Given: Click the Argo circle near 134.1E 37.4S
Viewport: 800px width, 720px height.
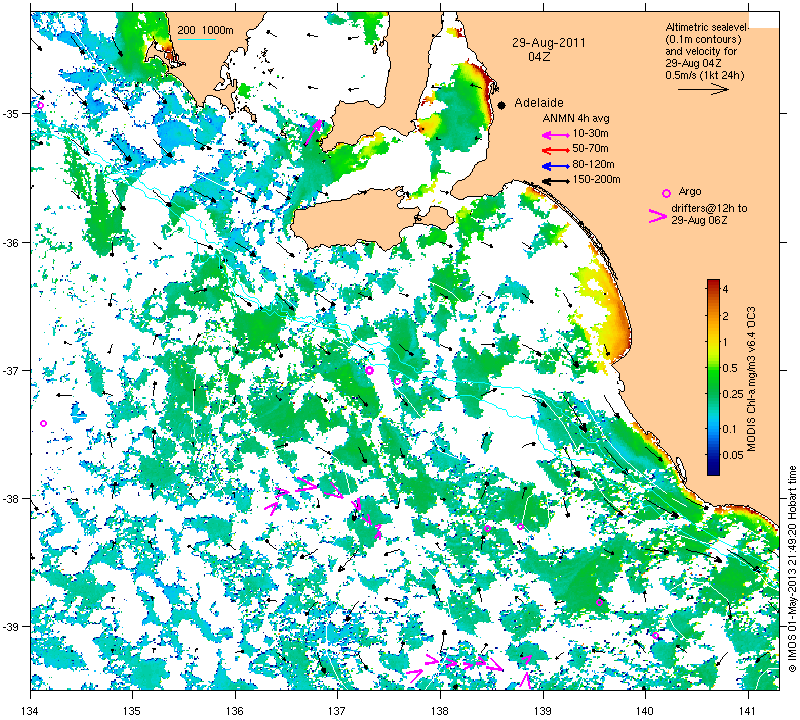Looking at the screenshot, I should tap(43, 424).
